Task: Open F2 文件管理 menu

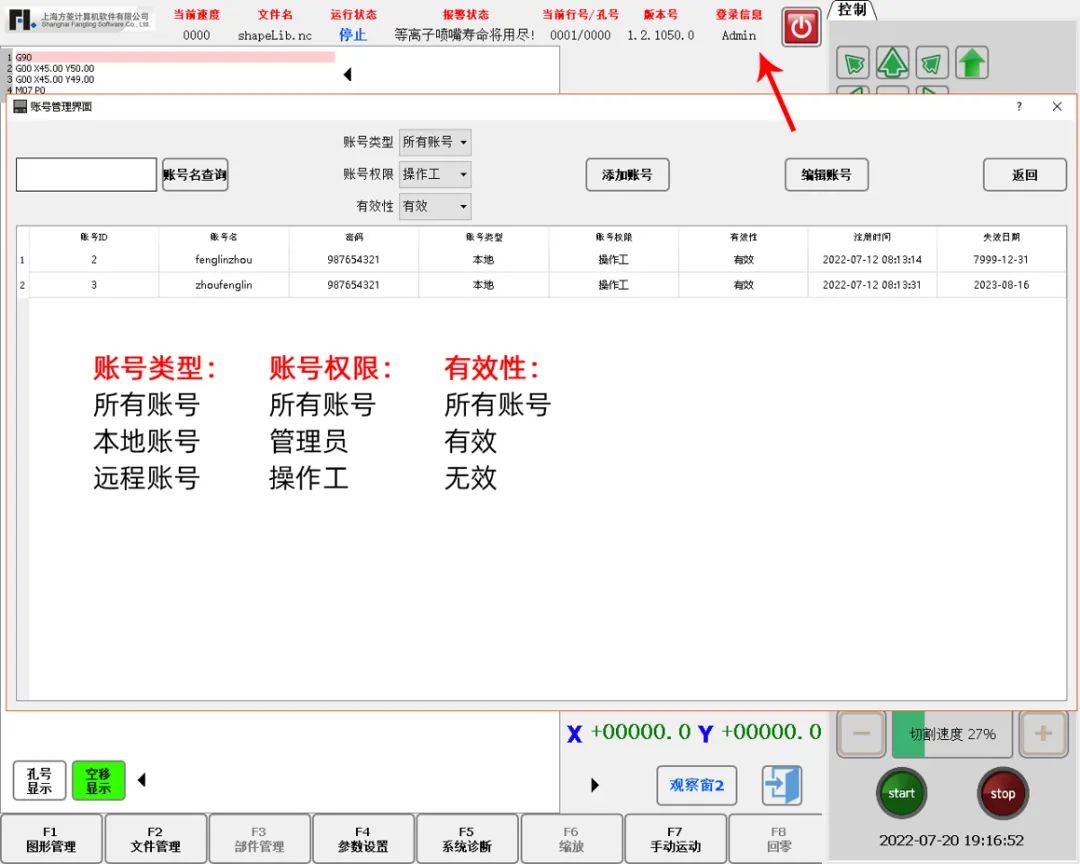Action: 155,839
